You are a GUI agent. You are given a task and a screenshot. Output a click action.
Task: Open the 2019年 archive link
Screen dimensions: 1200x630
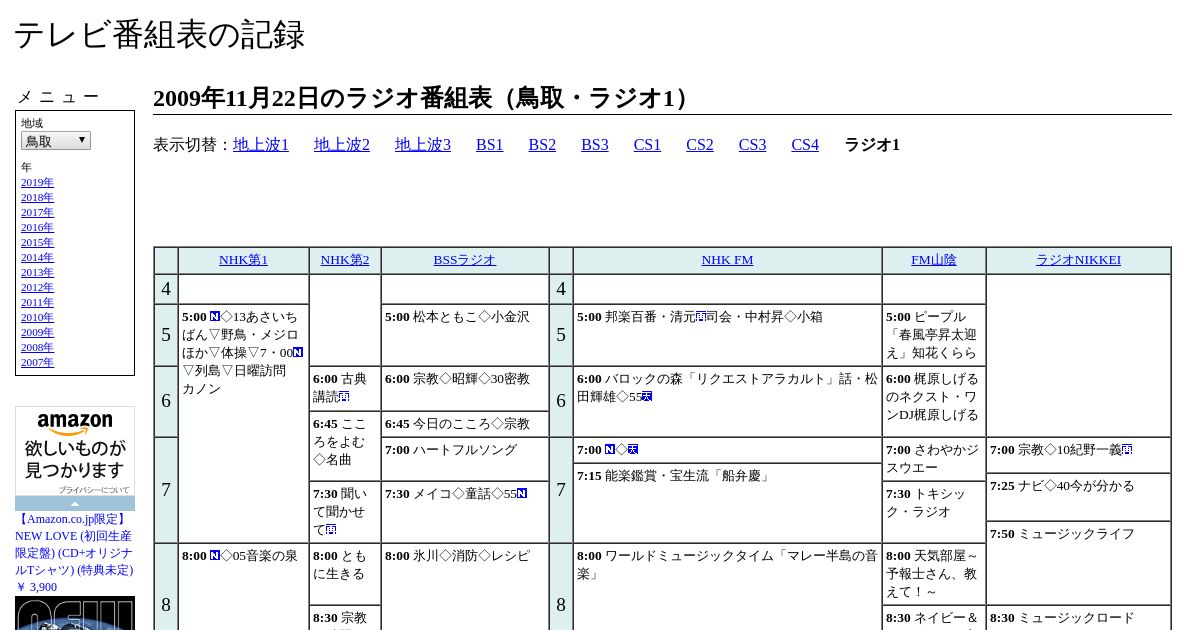[37, 183]
